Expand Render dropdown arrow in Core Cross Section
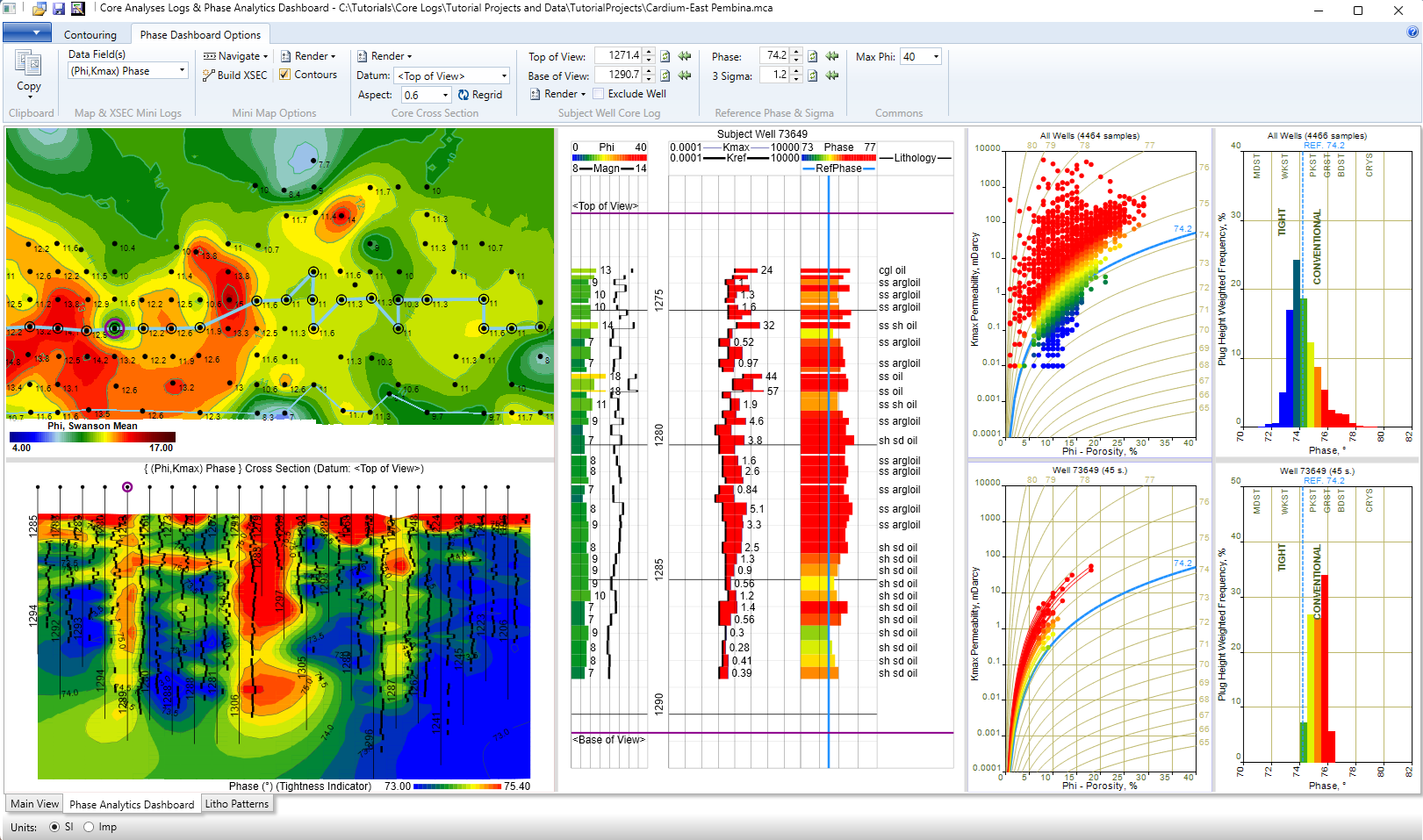The image size is (1423, 840). click(409, 56)
